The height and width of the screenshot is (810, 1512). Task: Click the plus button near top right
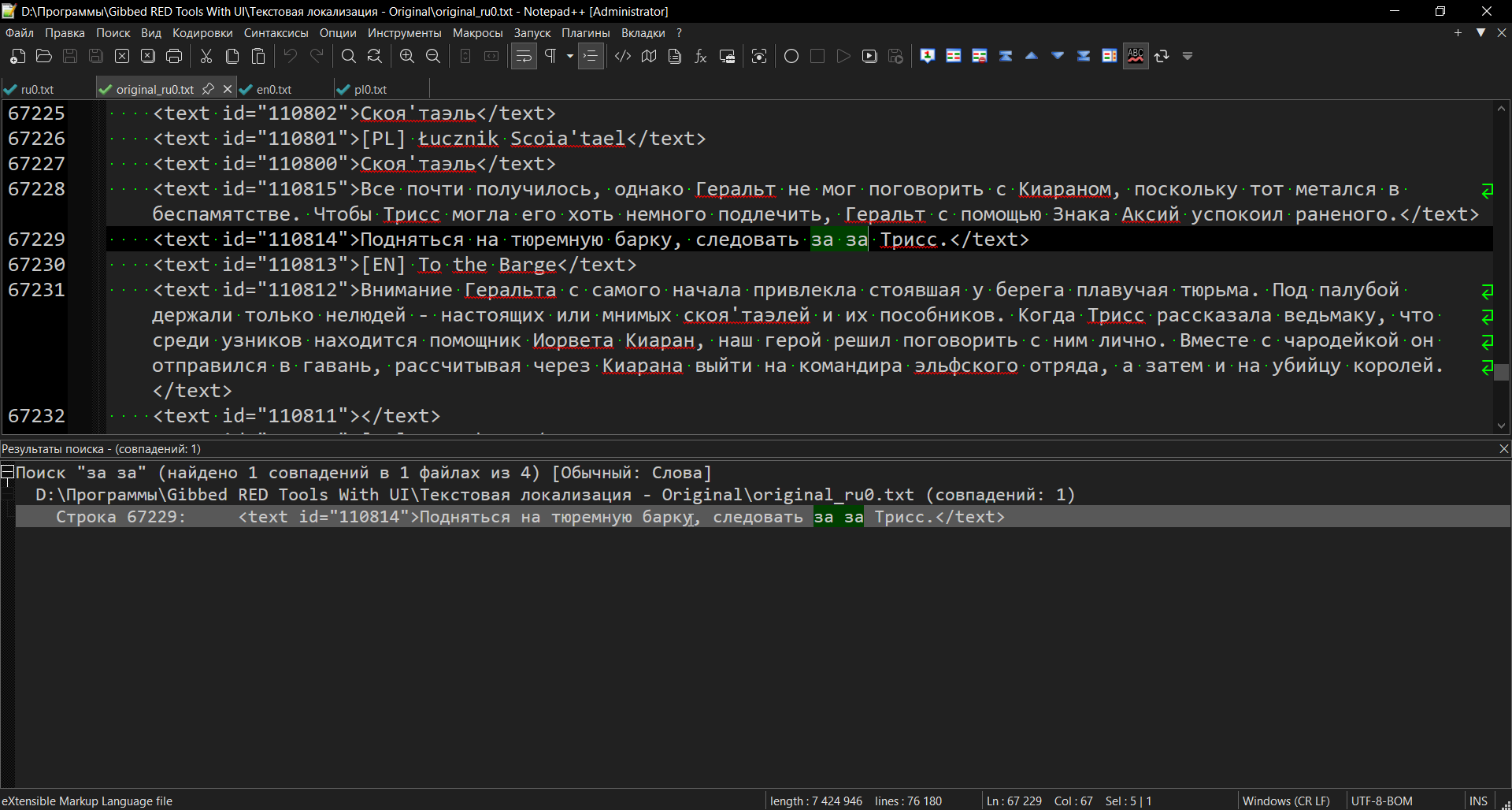[1458, 32]
